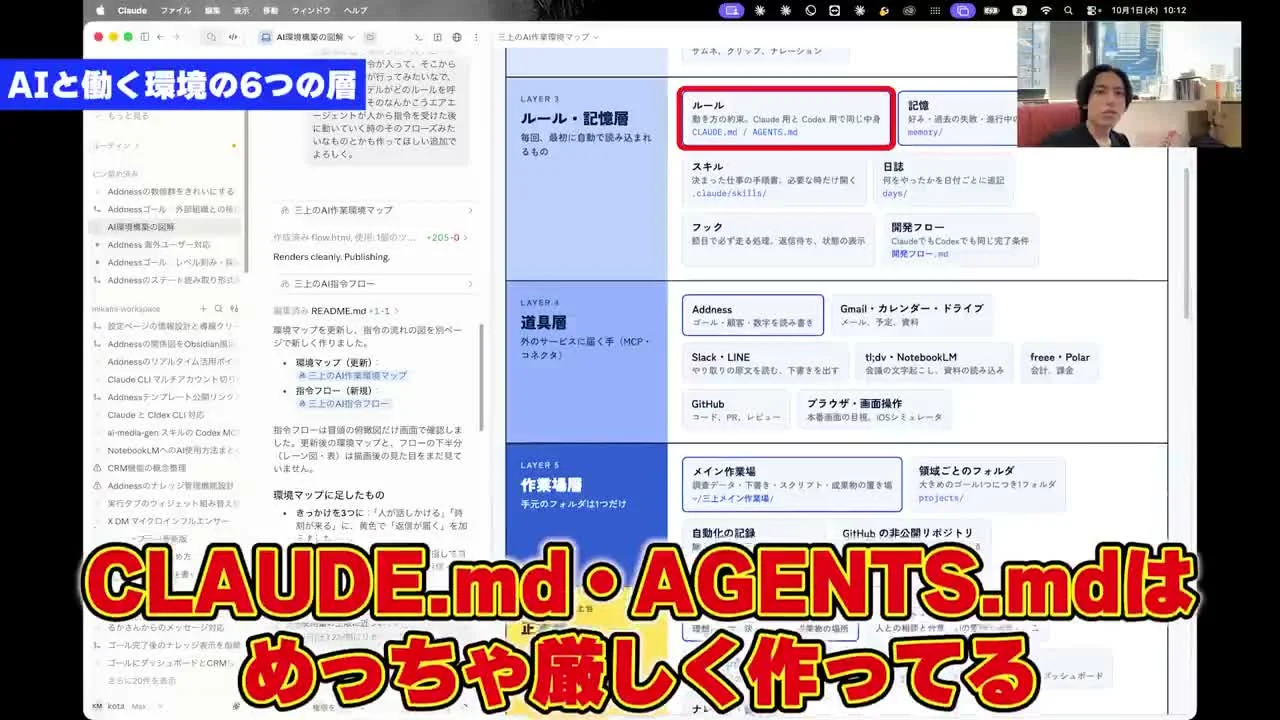The height and width of the screenshot is (720, 1280).
Task: Open the ヘルプ menu
Action: [x=355, y=10]
